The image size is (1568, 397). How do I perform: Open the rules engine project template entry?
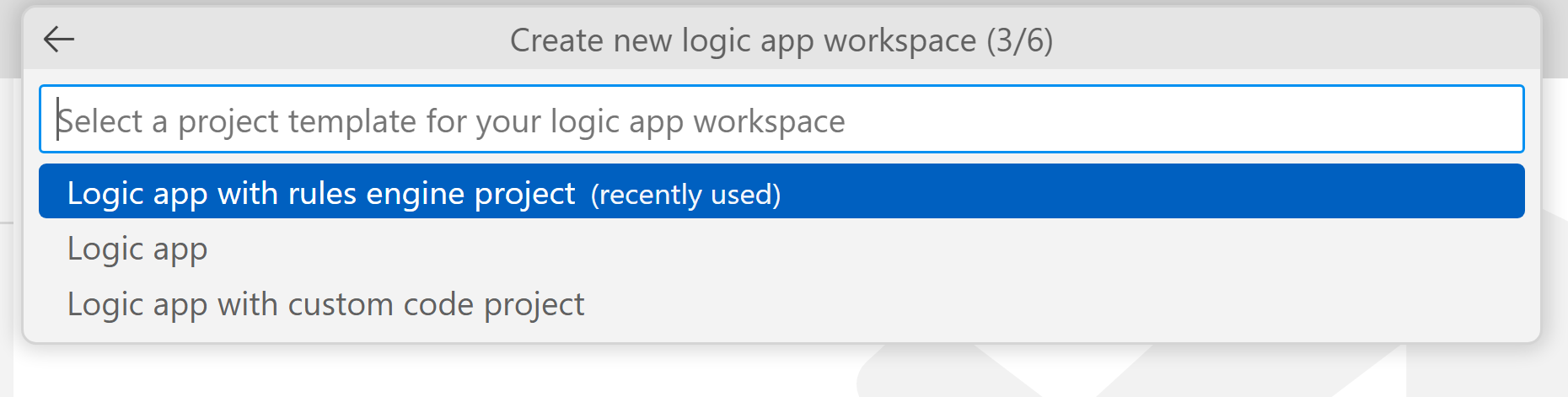click(x=781, y=191)
